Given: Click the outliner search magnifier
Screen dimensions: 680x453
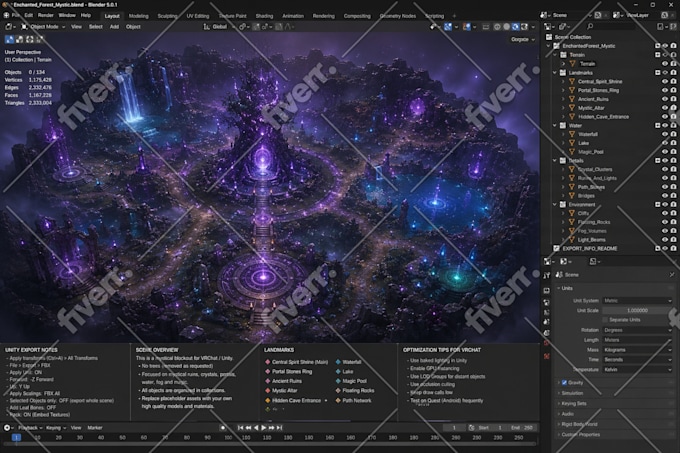Looking at the screenshot, I should tap(590, 27).
